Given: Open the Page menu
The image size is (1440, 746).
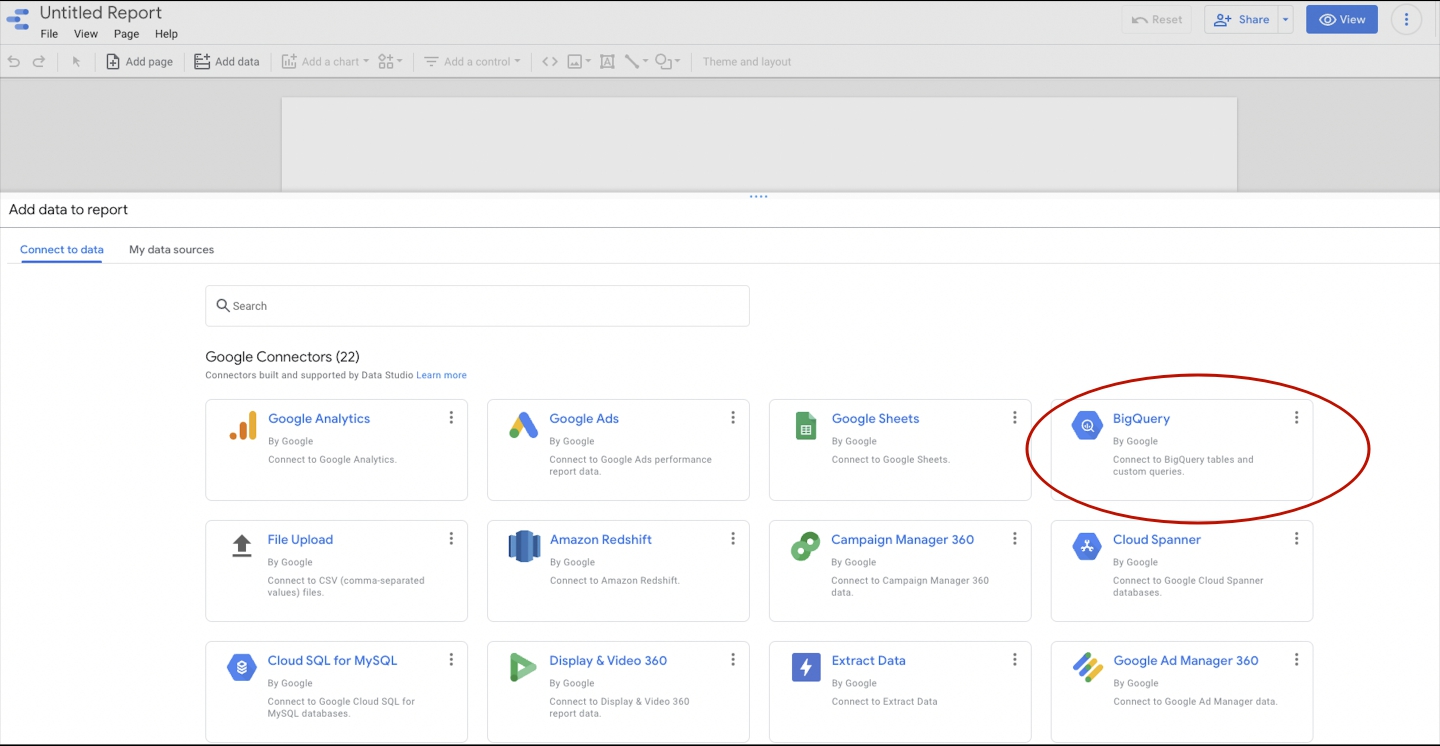Looking at the screenshot, I should point(126,34).
